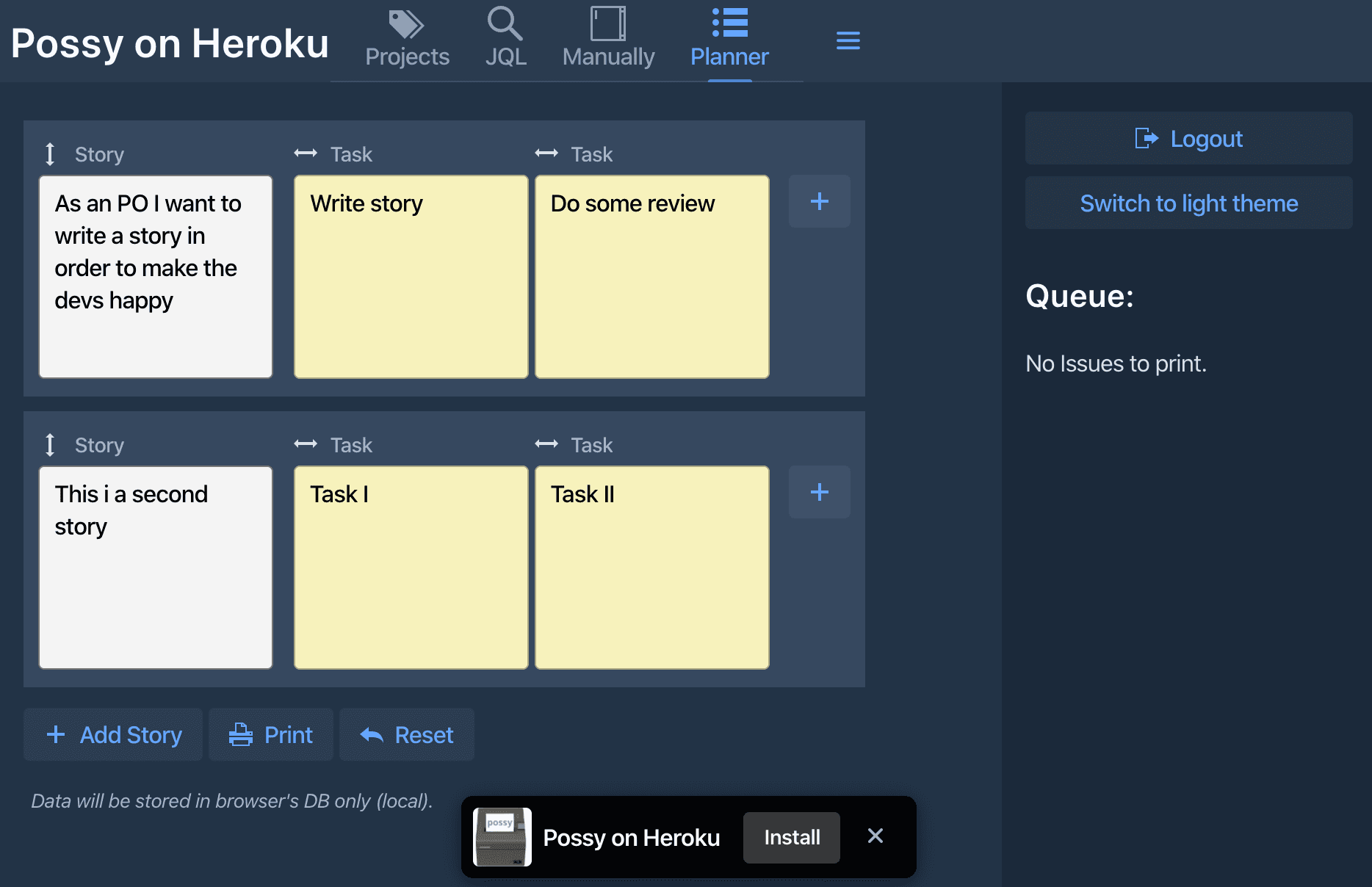1372x887 pixels.
Task: Grab the vertical reorder handle of second story
Action: pyautogui.click(x=50, y=445)
